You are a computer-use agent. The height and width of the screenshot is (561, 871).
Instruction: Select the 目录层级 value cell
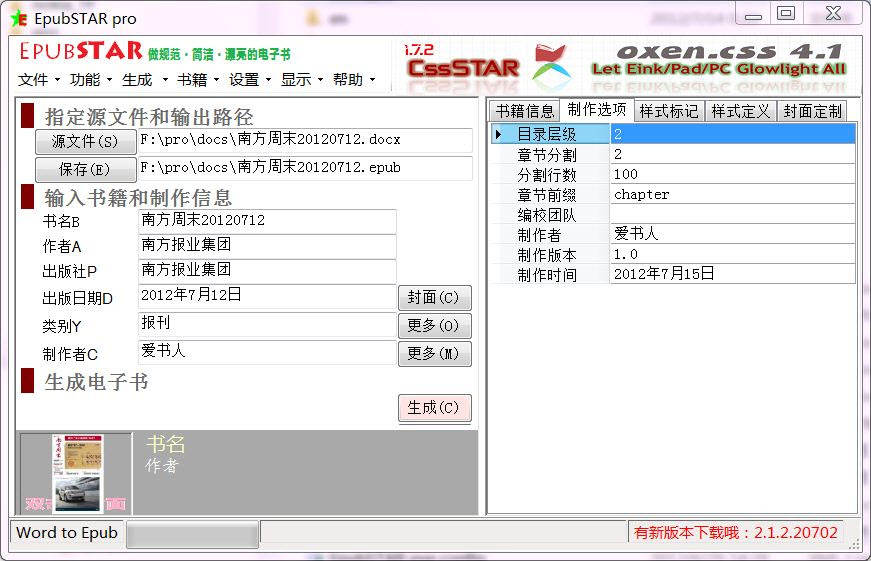tap(732, 134)
